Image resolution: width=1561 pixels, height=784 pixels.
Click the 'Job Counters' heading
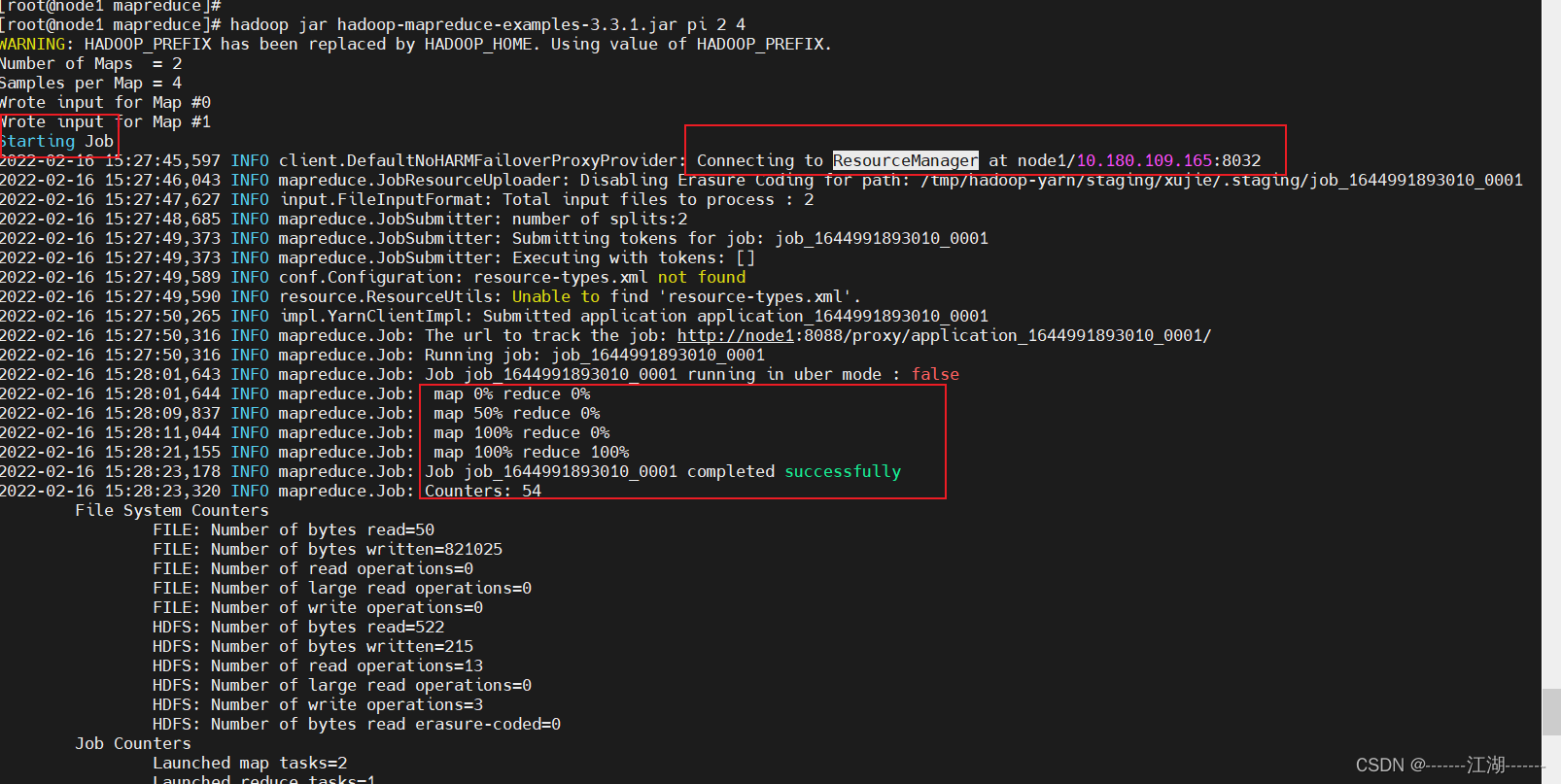tap(133, 743)
